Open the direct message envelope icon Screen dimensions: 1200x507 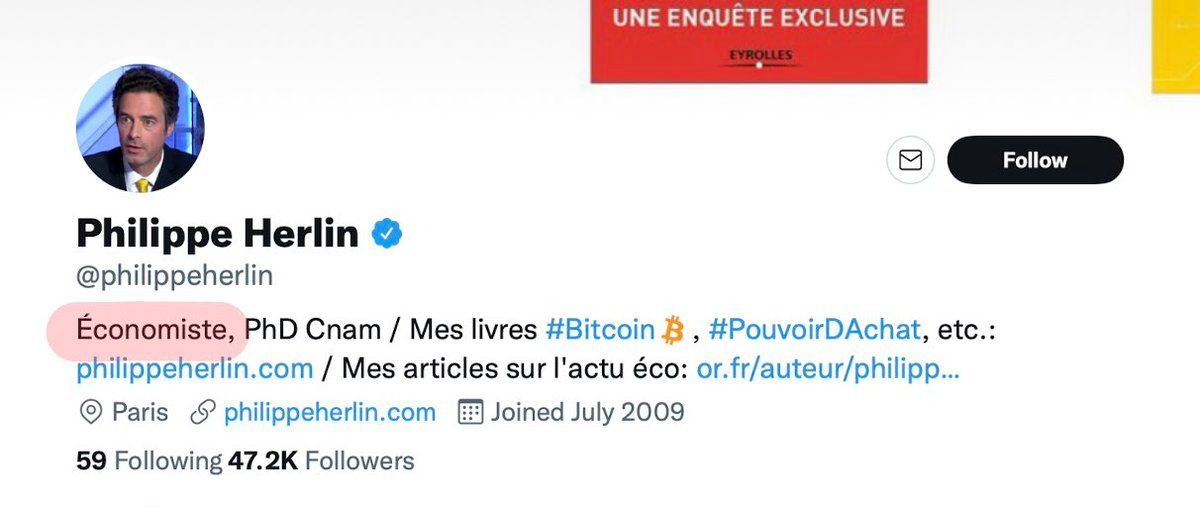[910, 160]
